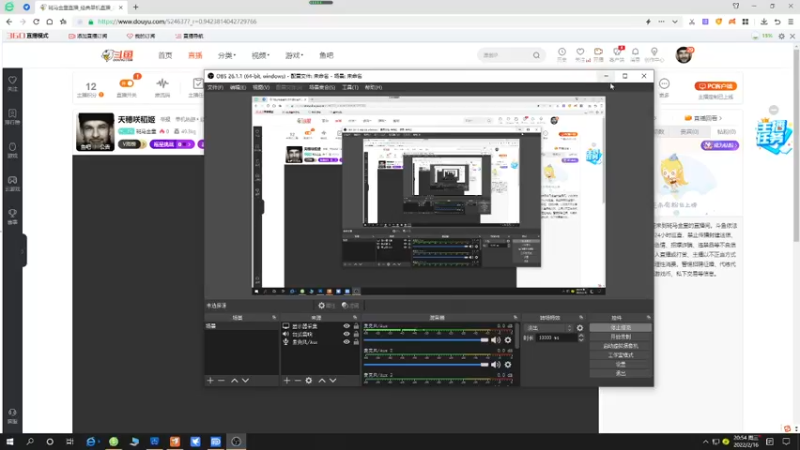Remove selected scene with minus icon
The width and height of the screenshot is (800, 450).
coord(221,381)
